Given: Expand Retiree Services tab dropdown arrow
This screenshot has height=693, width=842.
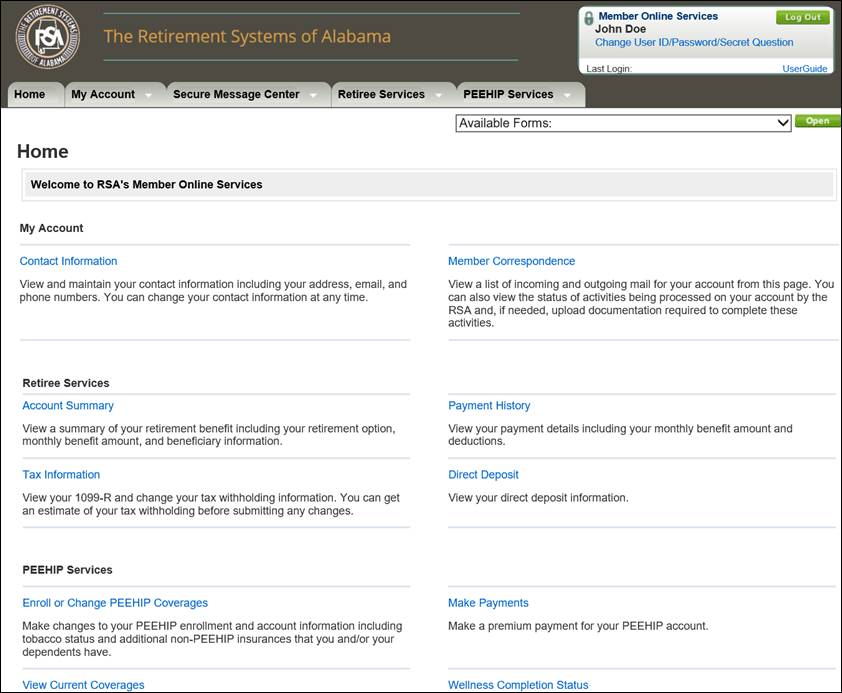Looking at the screenshot, I should [439, 96].
